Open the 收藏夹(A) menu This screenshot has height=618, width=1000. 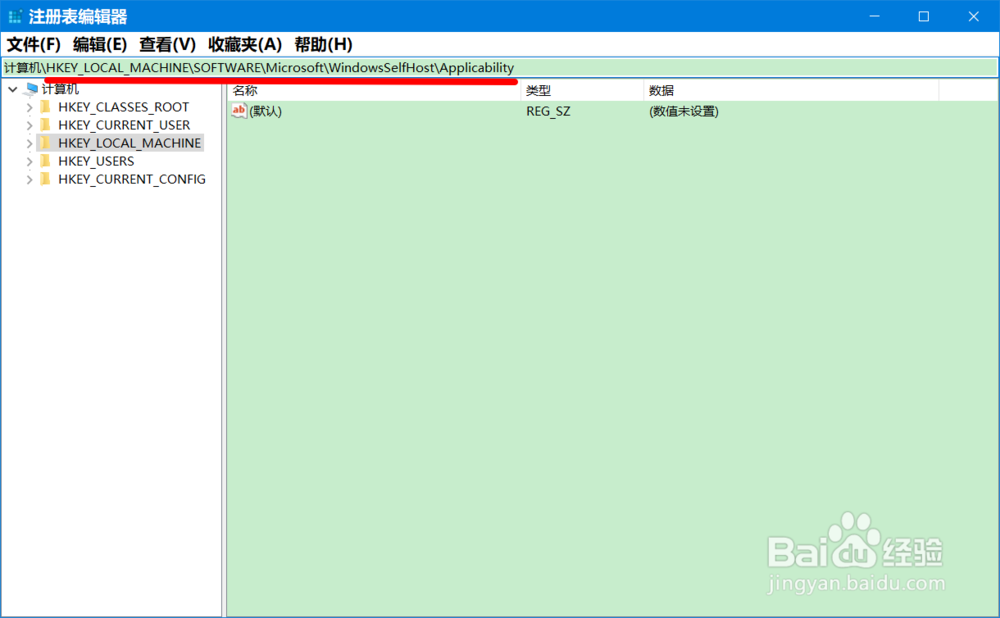pyautogui.click(x=245, y=45)
